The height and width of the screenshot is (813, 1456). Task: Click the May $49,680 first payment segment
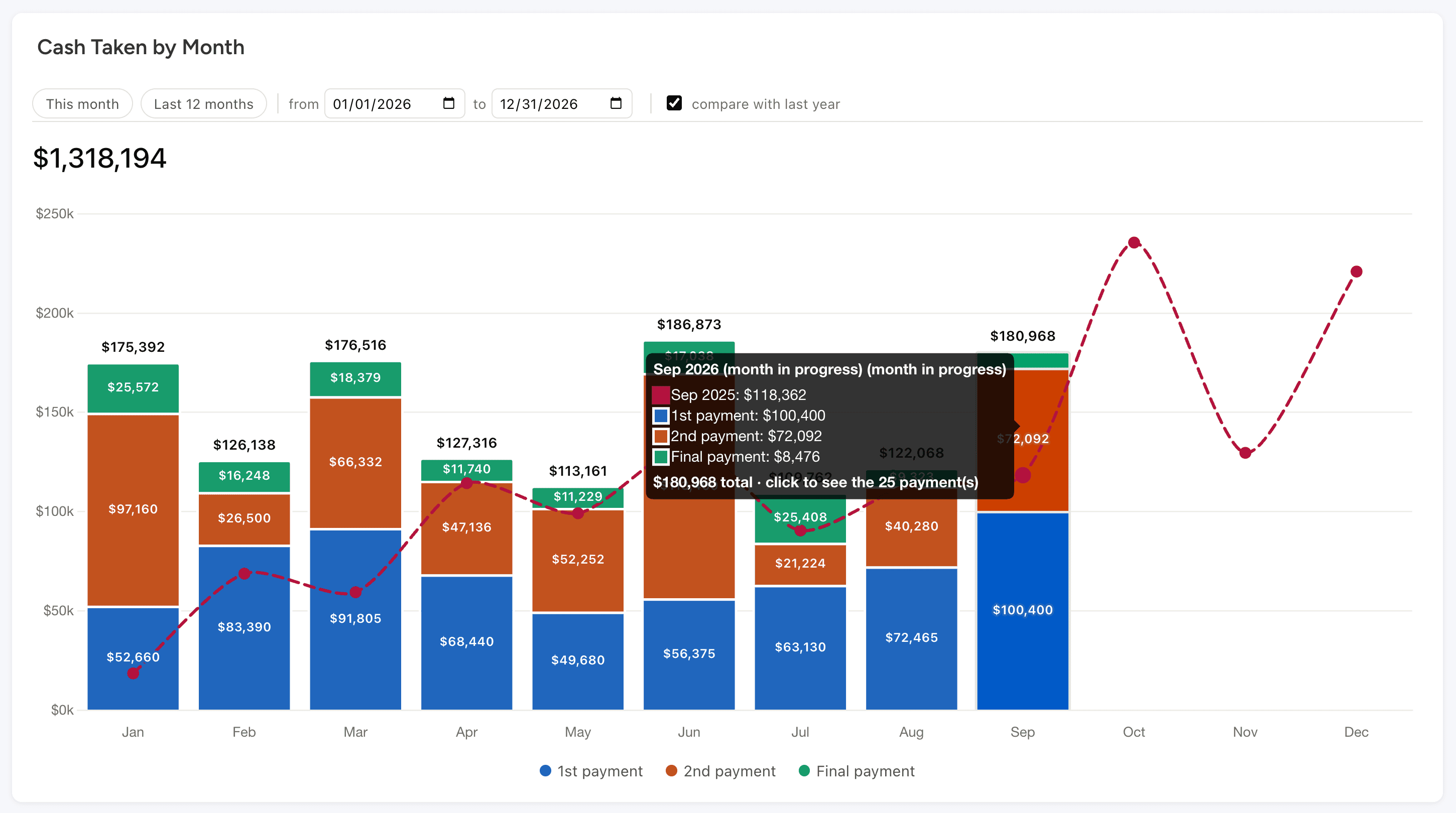point(578,661)
